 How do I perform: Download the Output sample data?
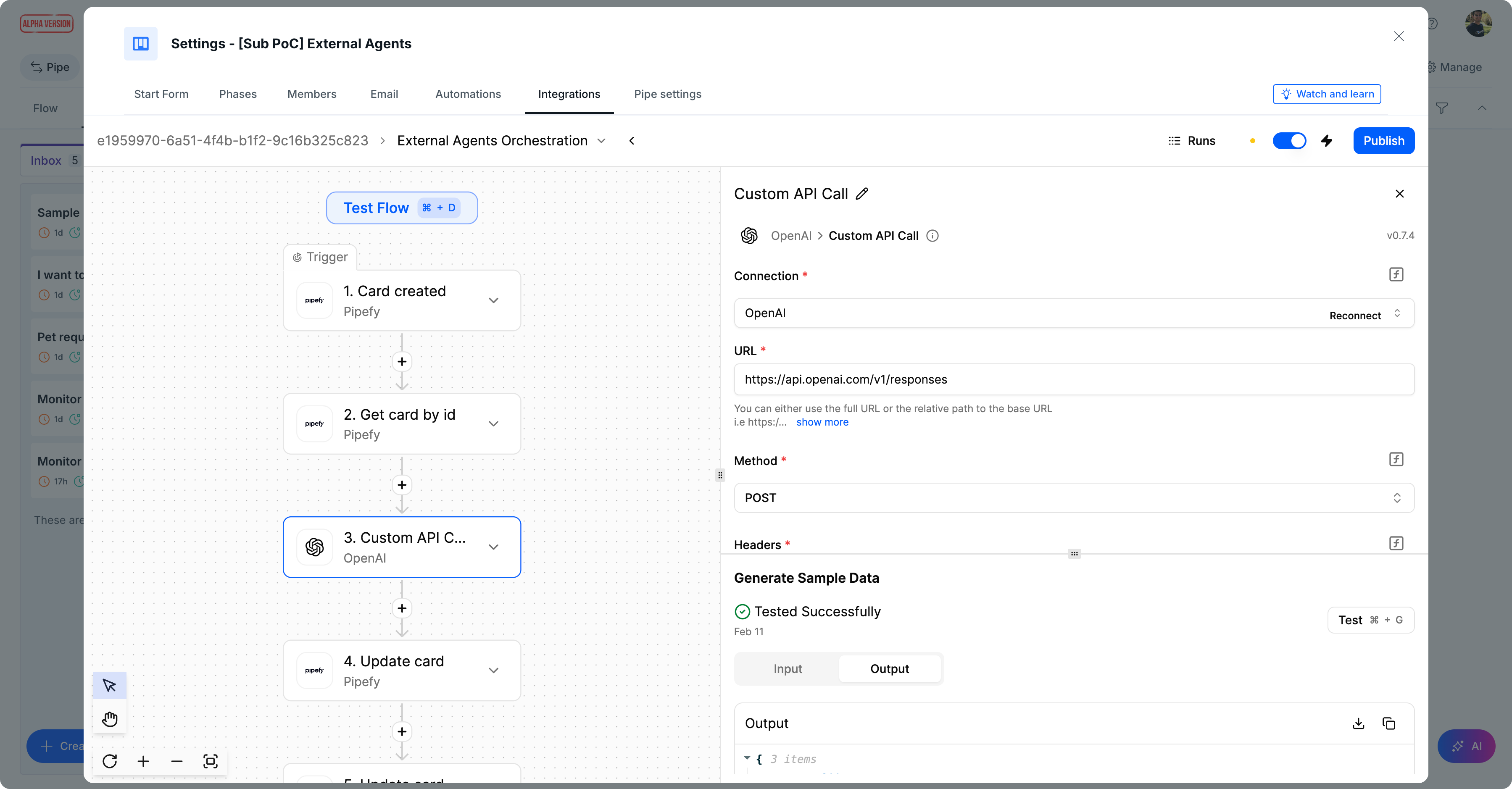pyautogui.click(x=1358, y=723)
